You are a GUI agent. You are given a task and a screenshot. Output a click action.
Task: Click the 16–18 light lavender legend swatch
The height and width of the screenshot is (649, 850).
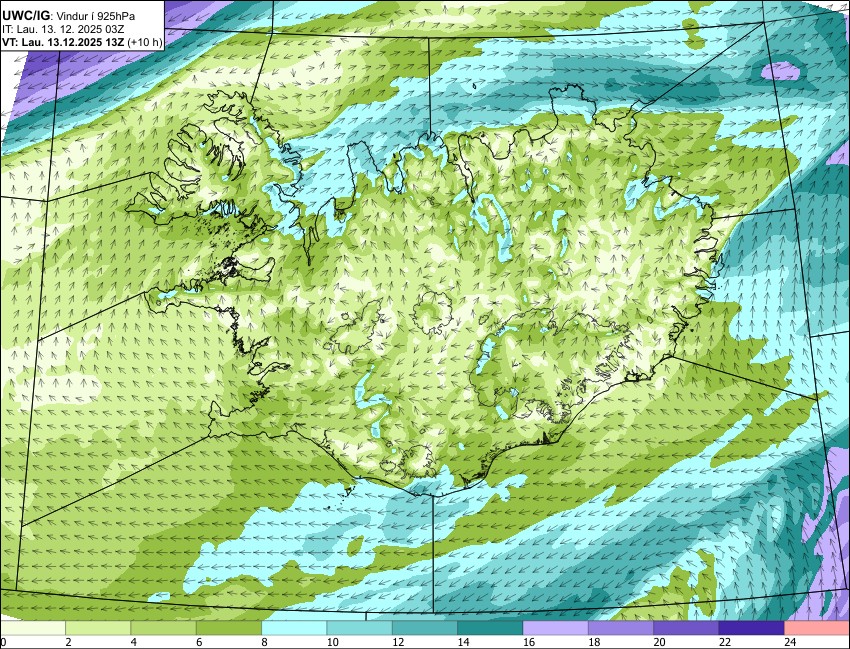[556, 628]
